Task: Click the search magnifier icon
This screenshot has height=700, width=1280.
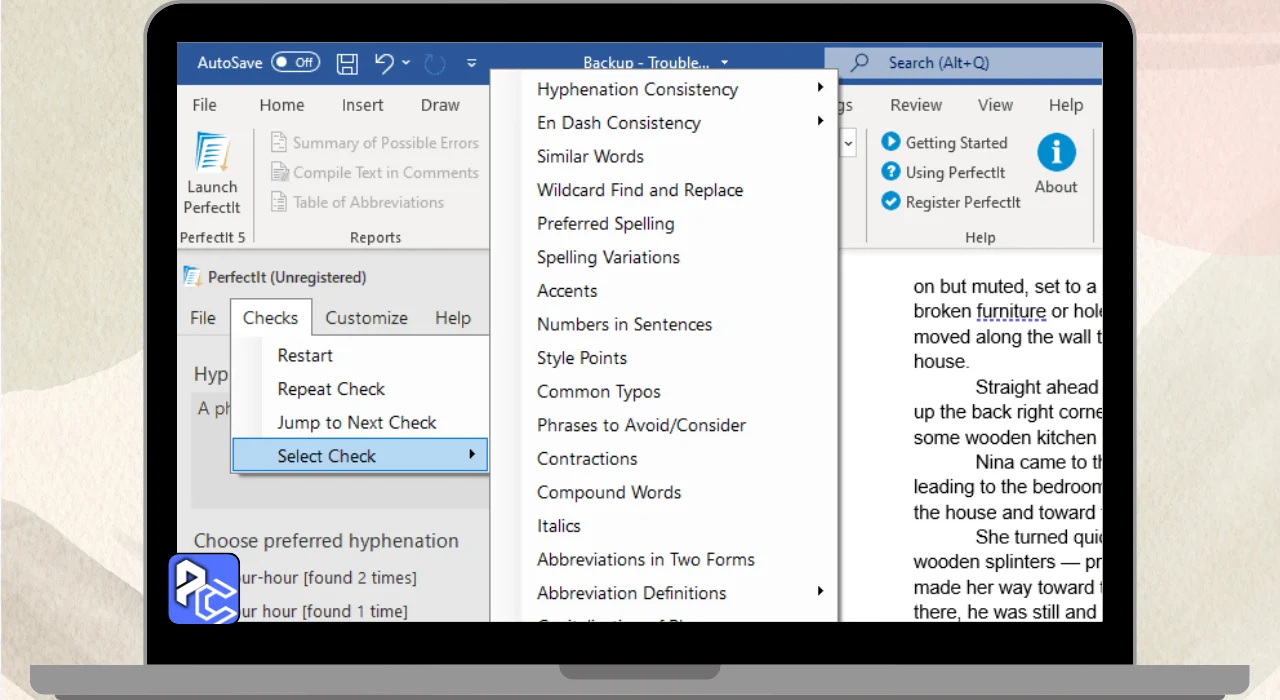Action: point(859,63)
